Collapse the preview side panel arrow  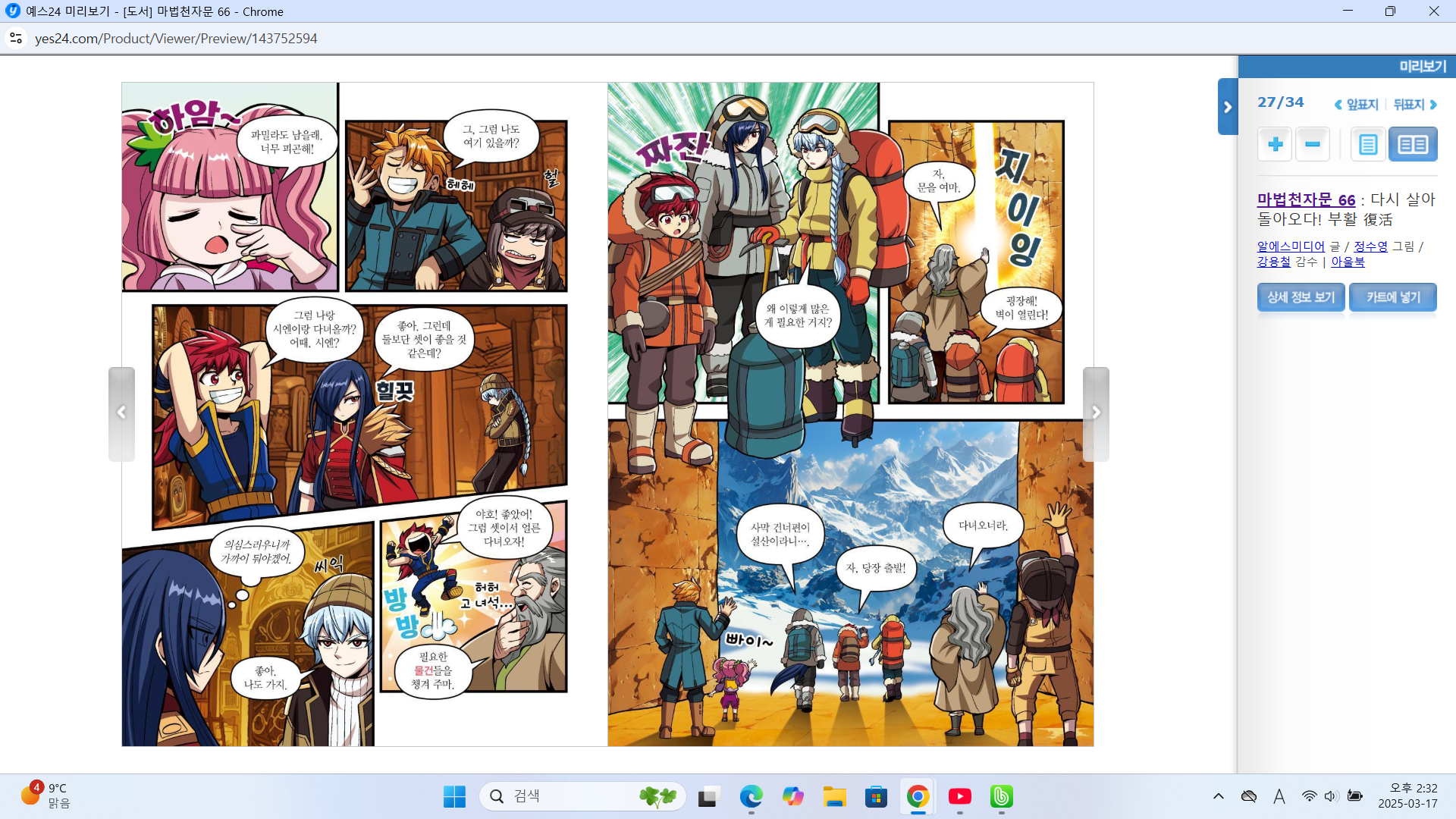point(1228,107)
